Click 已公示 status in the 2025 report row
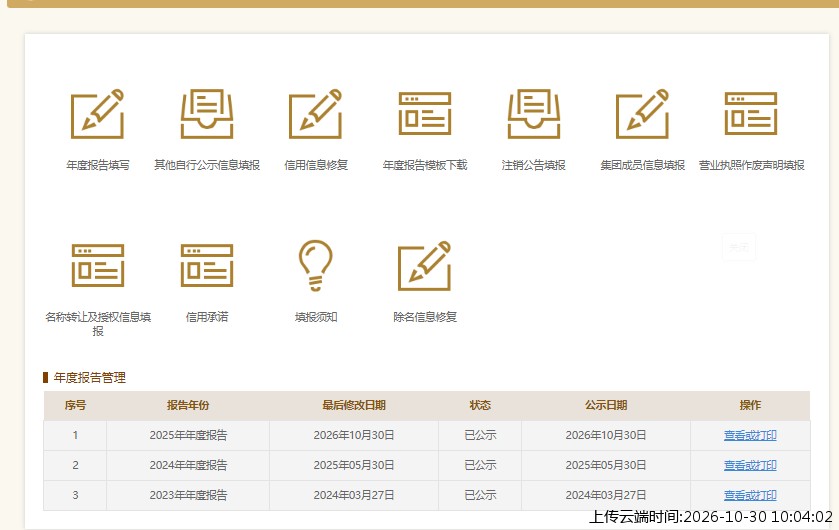839x530 pixels. 480,435
